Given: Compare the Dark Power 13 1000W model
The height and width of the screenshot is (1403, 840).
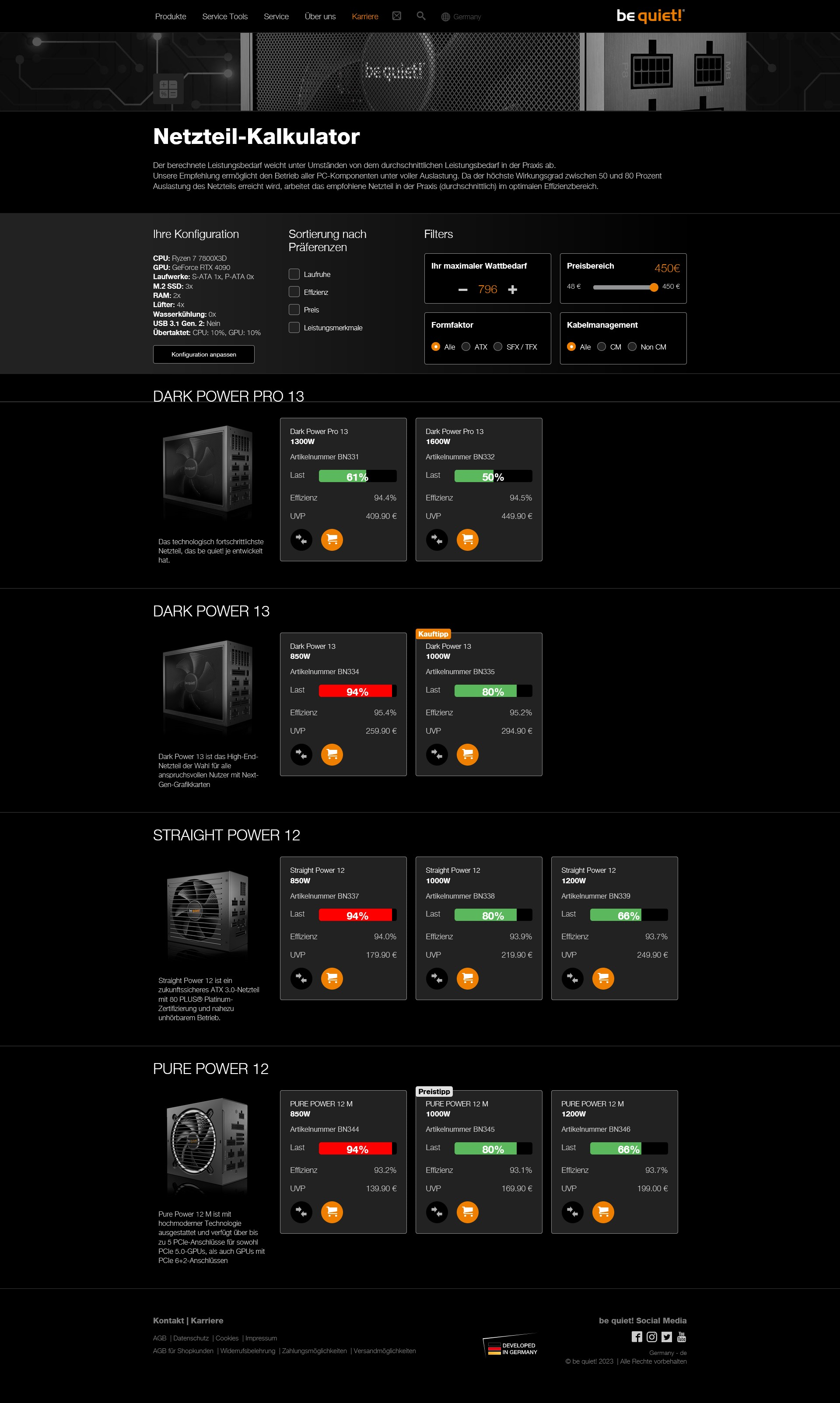Looking at the screenshot, I should coord(437,754).
